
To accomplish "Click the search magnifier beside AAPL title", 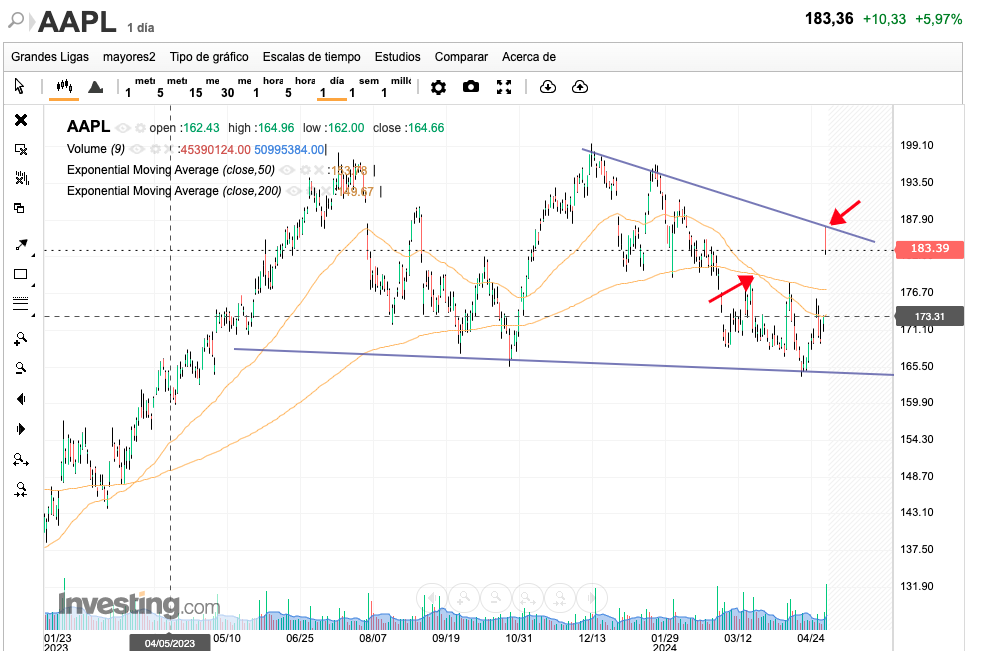I will click(x=16, y=20).
